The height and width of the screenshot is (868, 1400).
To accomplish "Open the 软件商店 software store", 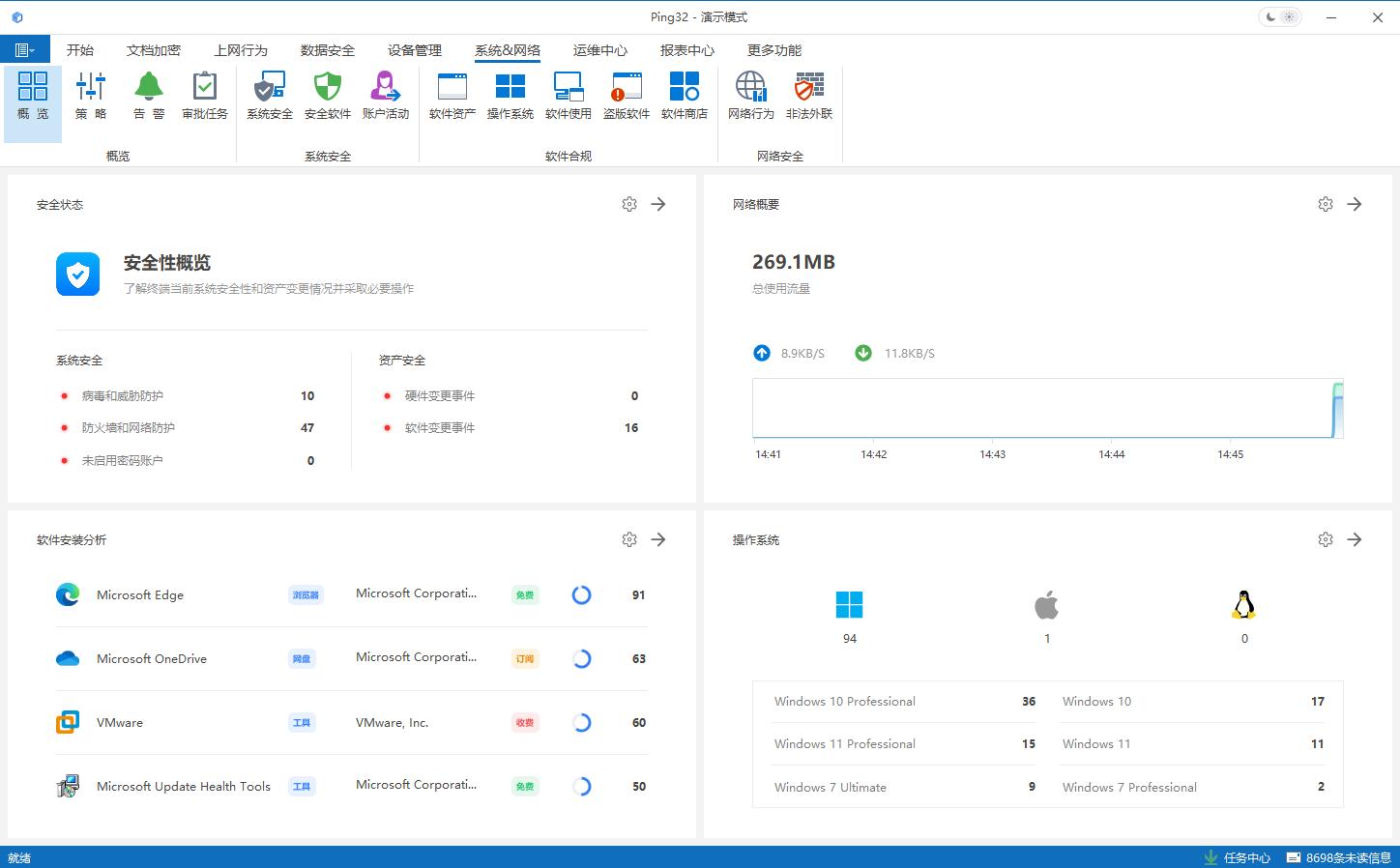I will (685, 97).
